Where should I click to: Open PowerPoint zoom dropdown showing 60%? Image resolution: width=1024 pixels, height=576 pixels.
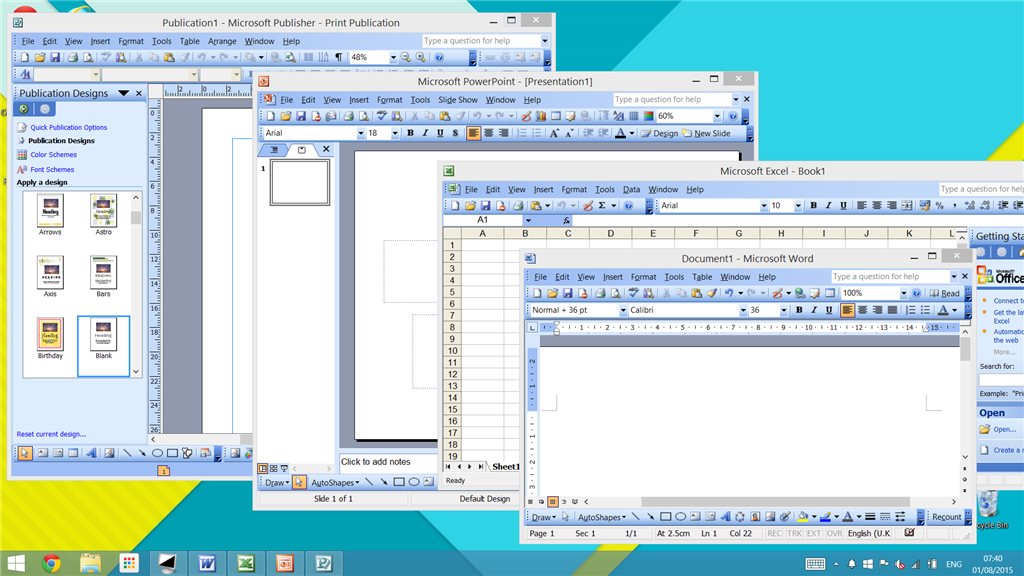(x=716, y=117)
